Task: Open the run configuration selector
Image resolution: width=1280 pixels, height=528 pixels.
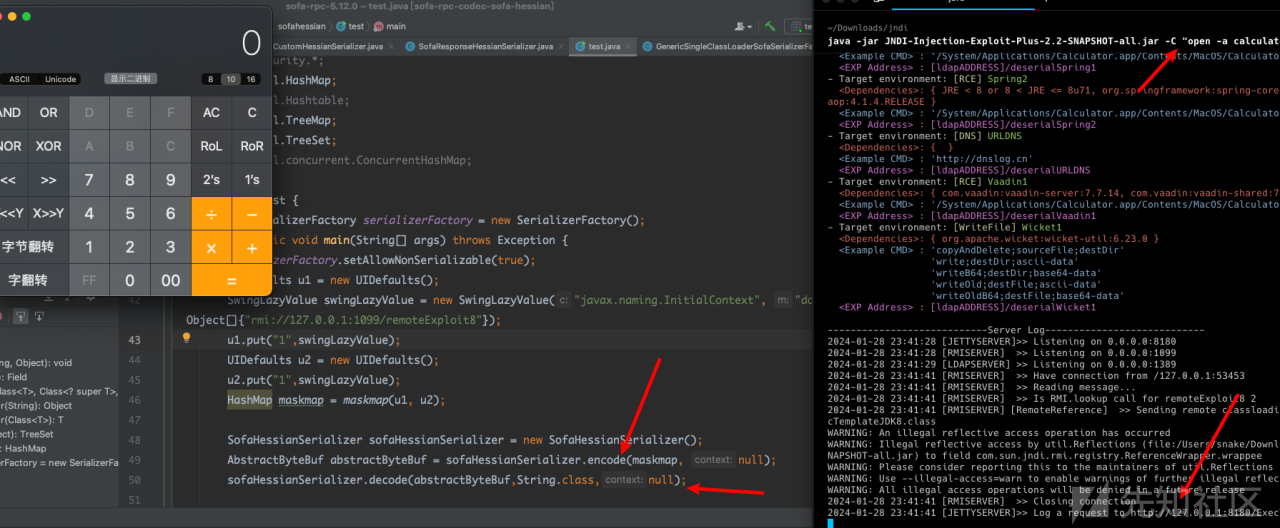Action: [x=800, y=26]
